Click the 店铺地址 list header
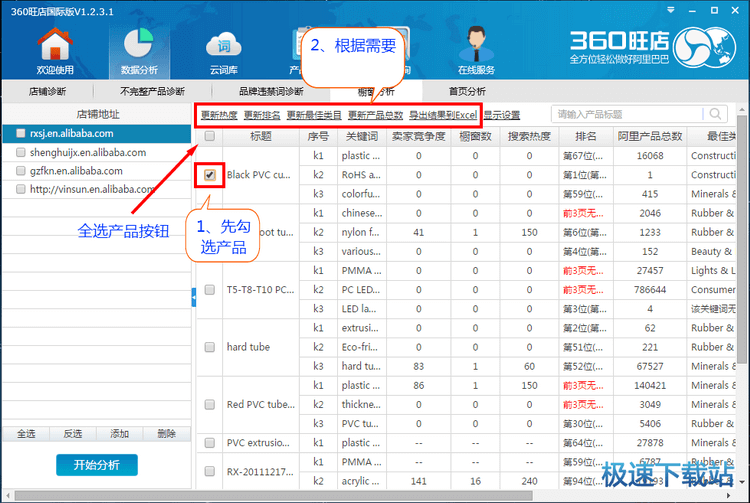This screenshot has width=750, height=503. [x=98, y=114]
